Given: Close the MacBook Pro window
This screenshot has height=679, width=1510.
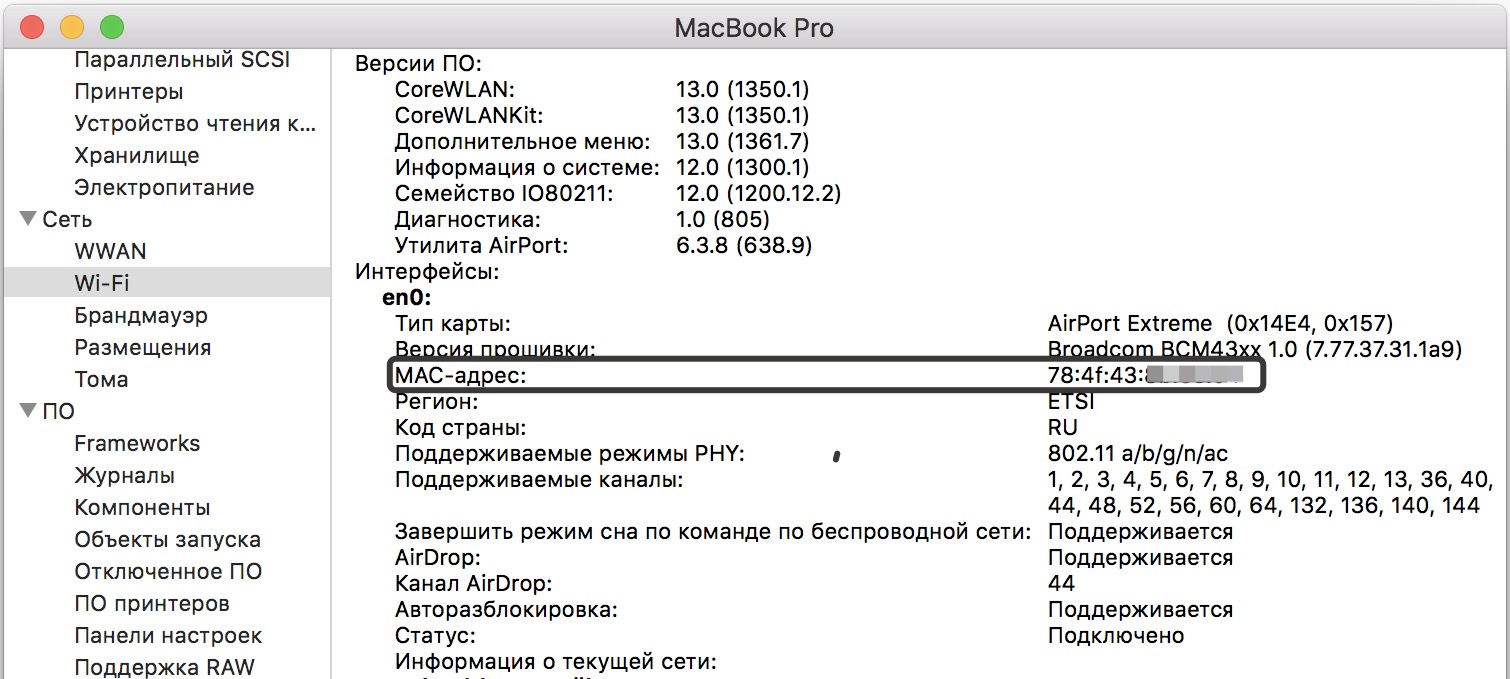Looking at the screenshot, I should 32,27.
